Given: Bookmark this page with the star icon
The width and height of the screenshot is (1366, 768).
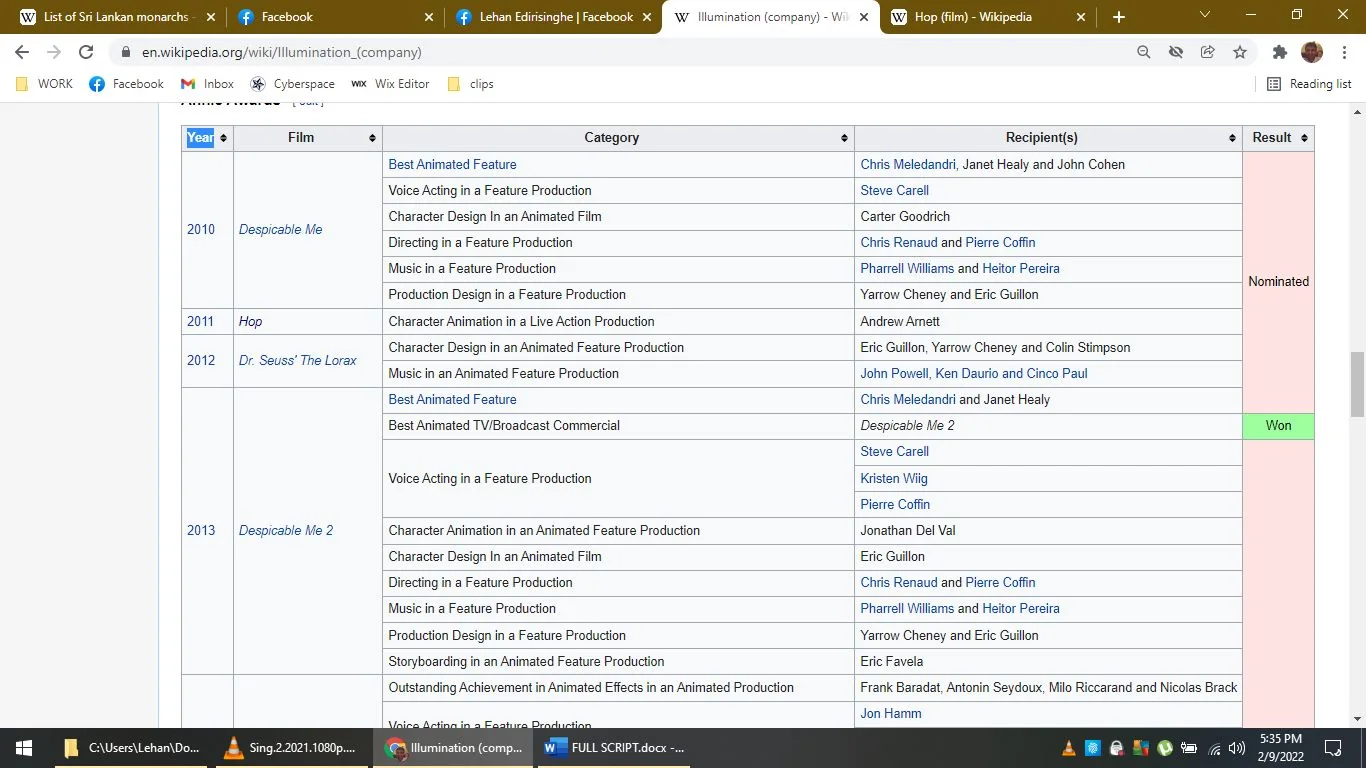Looking at the screenshot, I should click(x=1240, y=52).
